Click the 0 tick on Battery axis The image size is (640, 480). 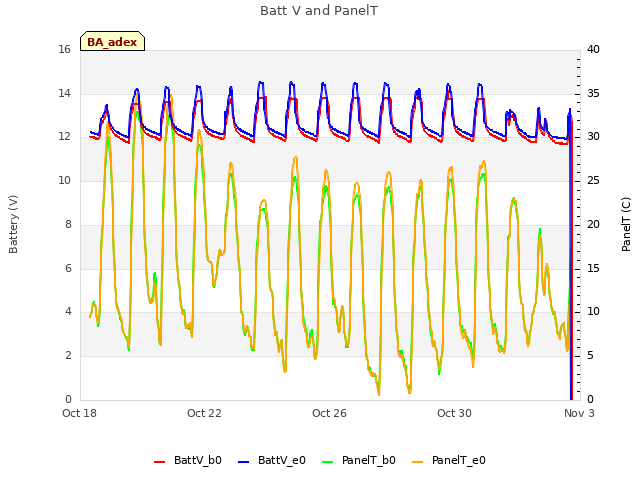pyautogui.click(x=68, y=400)
